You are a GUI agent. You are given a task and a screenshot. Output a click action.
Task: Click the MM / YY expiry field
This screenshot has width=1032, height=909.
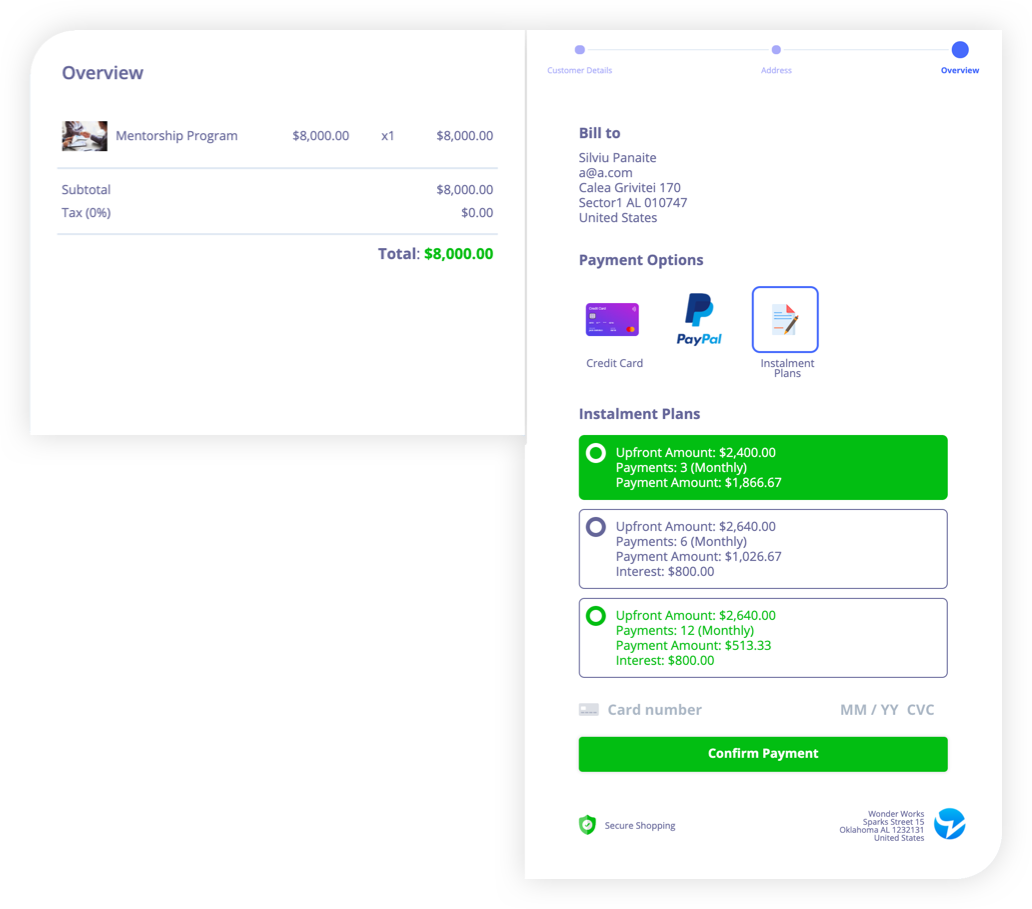click(x=869, y=710)
